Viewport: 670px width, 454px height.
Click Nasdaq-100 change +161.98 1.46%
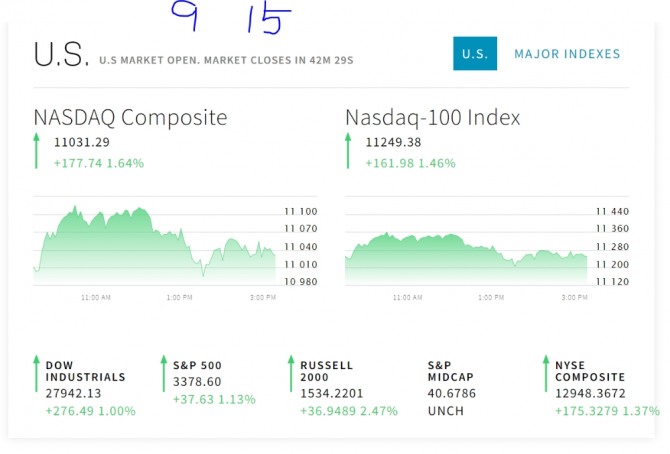tap(410, 163)
